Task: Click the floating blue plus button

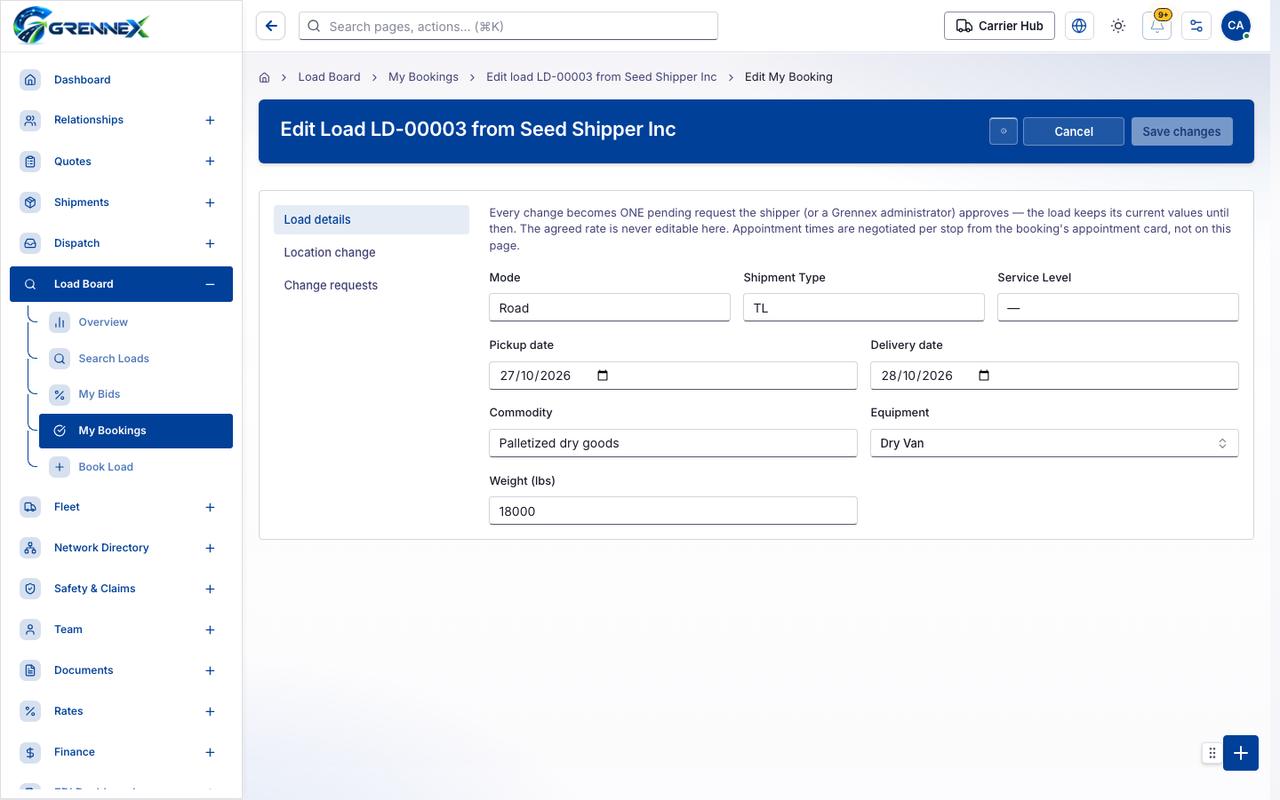Action: coord(1241,753)
